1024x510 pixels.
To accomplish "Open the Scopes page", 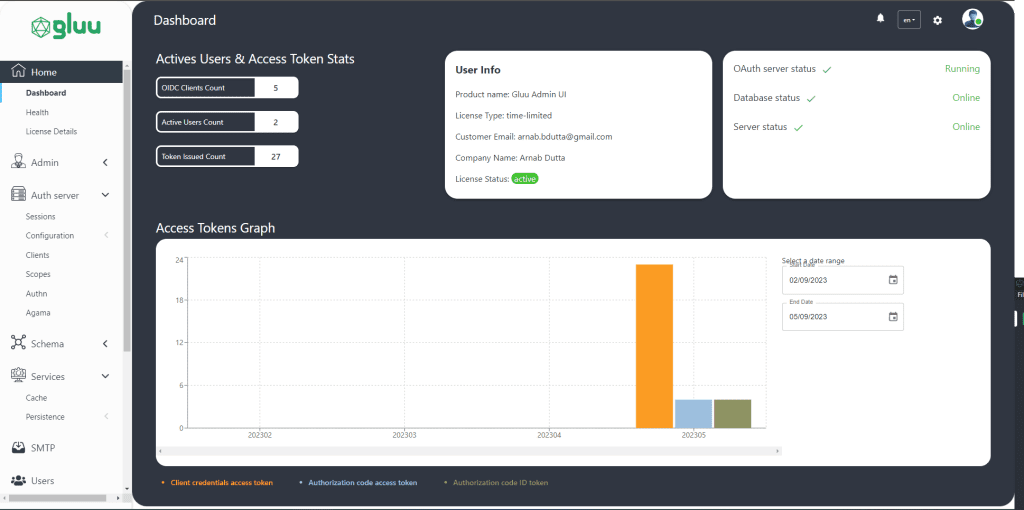I will click(38, 274).
